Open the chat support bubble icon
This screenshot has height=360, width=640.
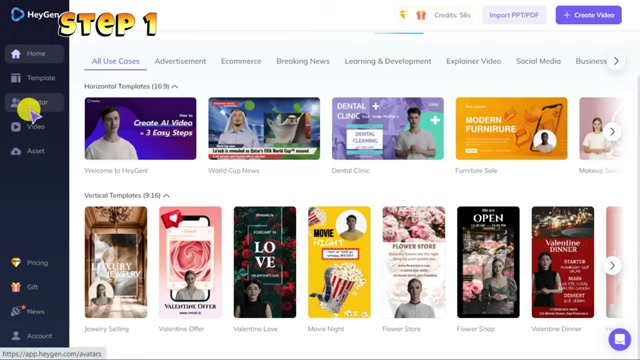pyautogui.click(x=620, y=339)
